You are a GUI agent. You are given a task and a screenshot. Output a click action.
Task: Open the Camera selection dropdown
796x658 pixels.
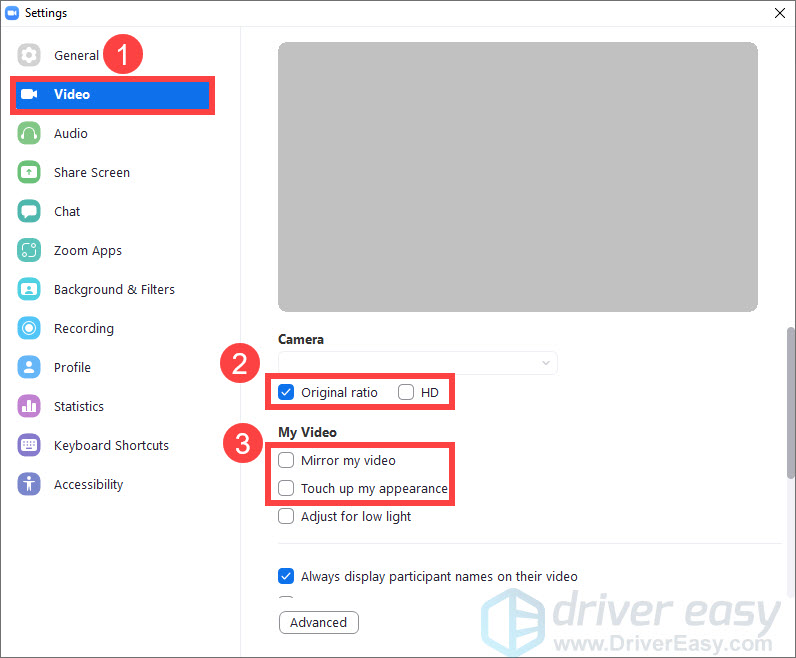click(417, 363)
